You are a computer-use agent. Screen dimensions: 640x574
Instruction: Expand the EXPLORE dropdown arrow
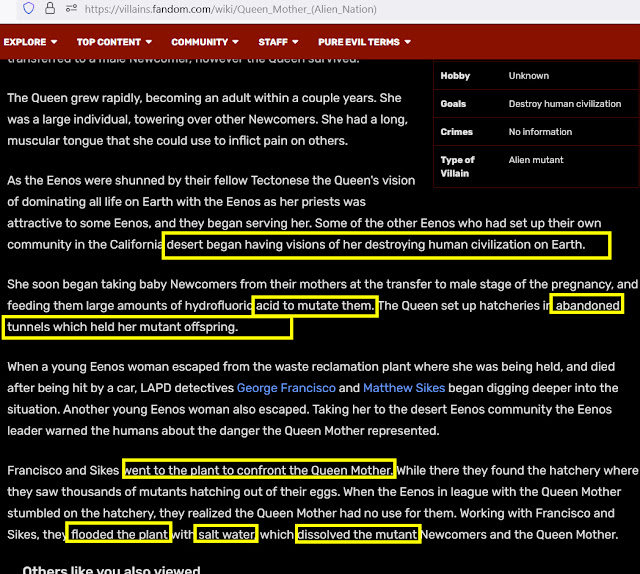(54, 42)
